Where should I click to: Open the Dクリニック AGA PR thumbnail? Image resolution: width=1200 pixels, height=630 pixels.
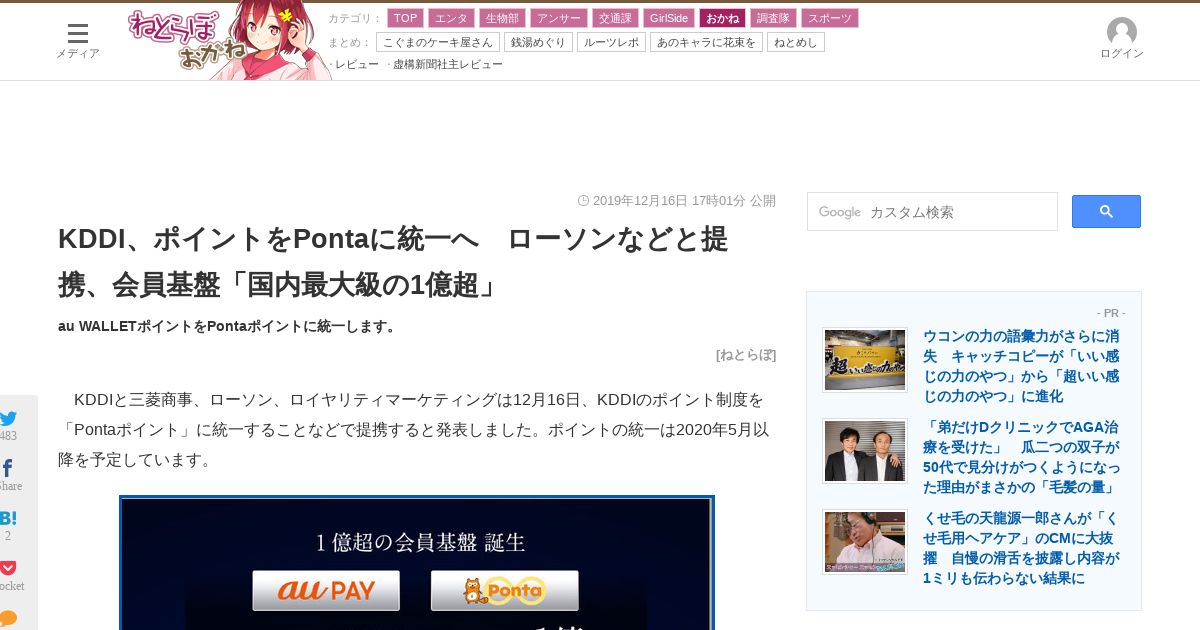(x=865, y=451)
